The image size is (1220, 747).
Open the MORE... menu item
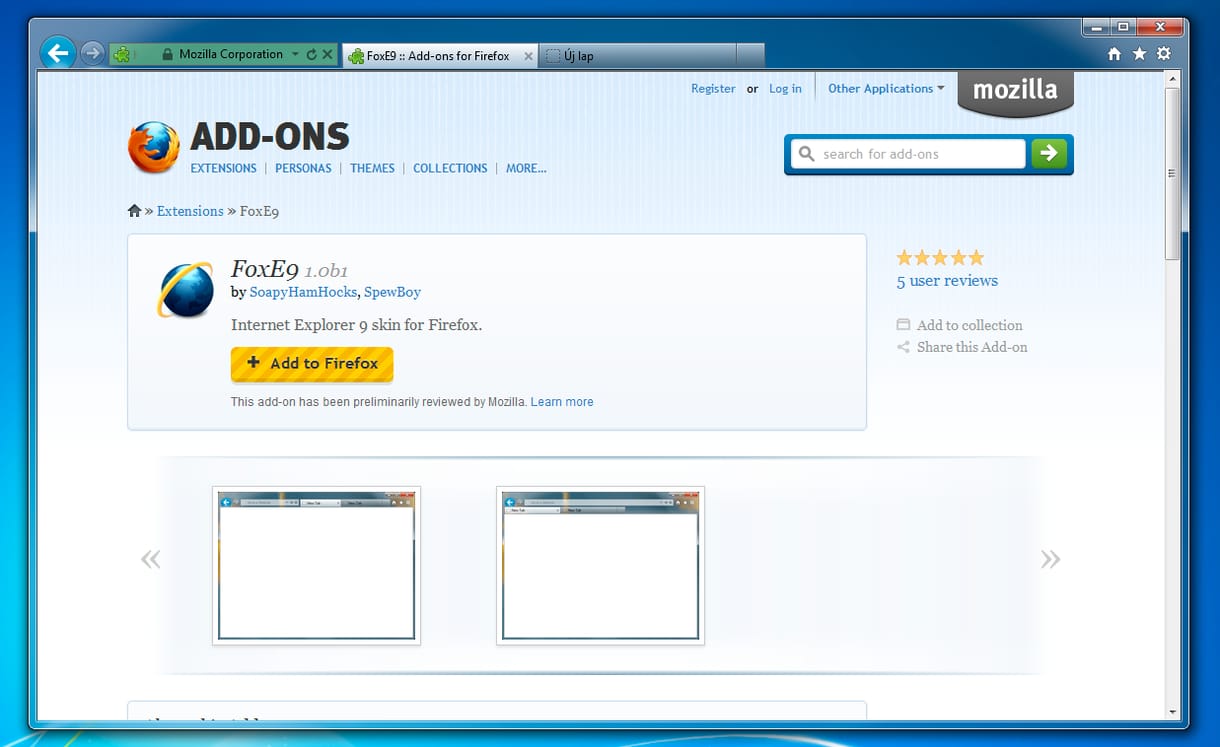[526, 168]
